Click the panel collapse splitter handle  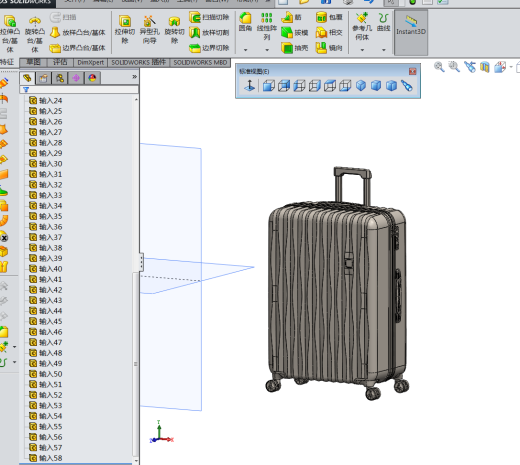(142, 262)
